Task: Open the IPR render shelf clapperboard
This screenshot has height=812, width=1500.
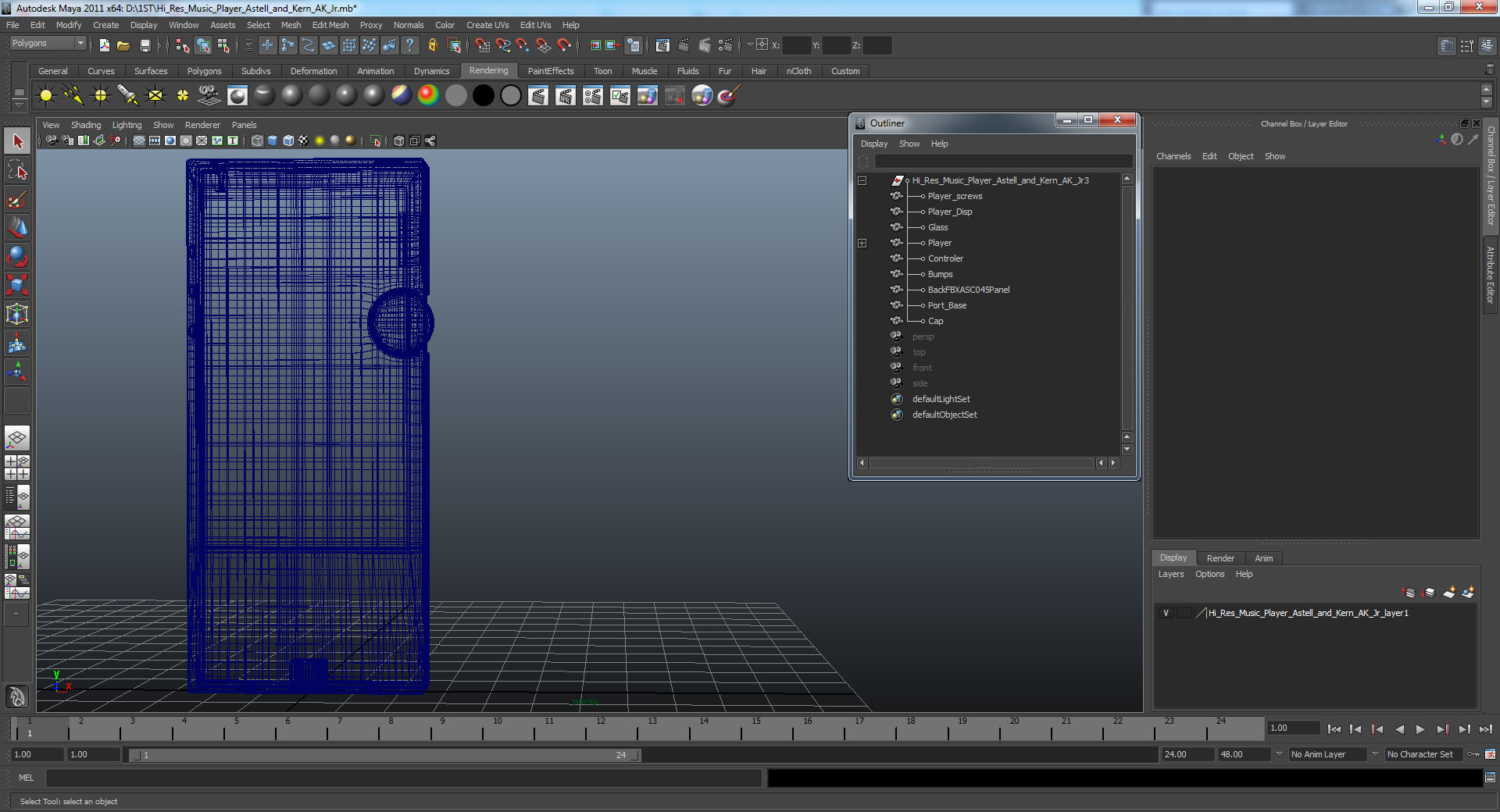Action: click(x=566, y=95)
